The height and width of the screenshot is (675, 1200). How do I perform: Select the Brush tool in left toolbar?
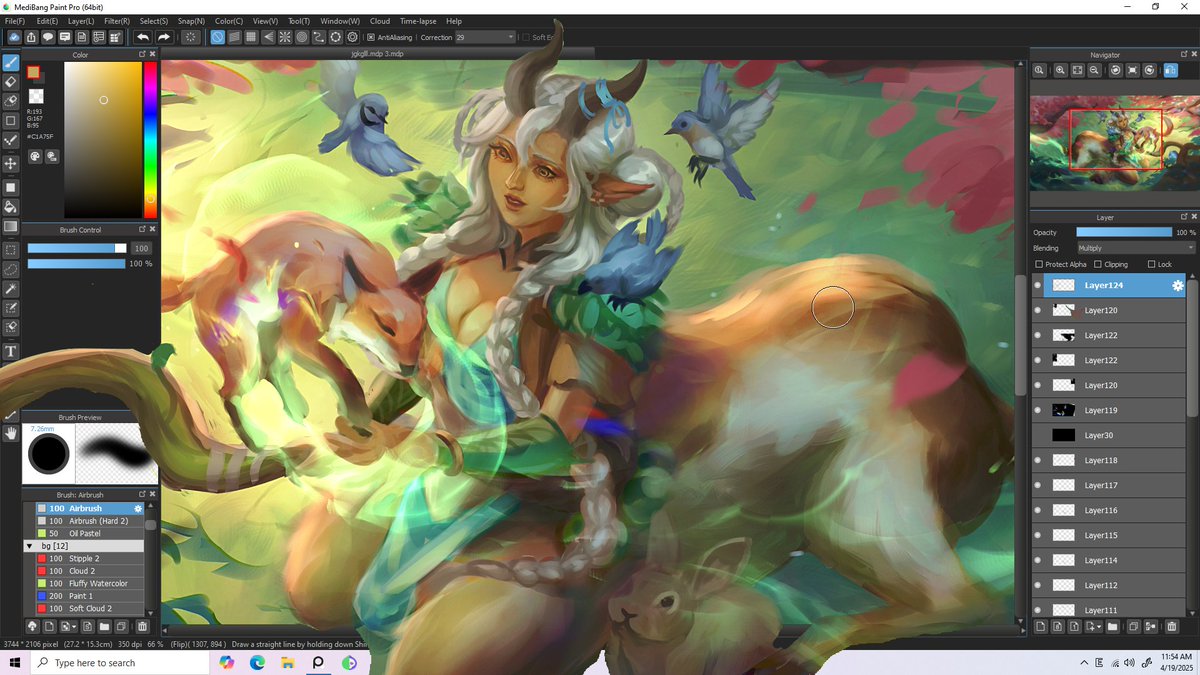pyautogui.click(x=11, y=63)
